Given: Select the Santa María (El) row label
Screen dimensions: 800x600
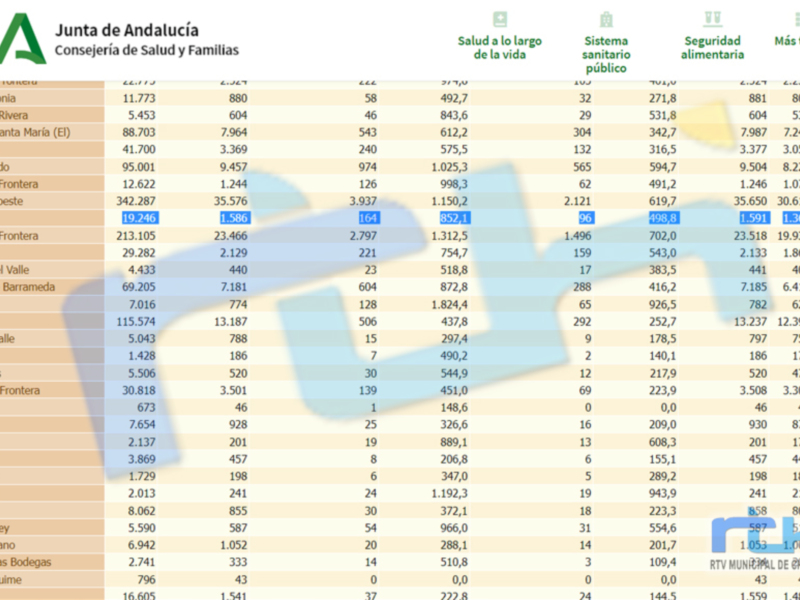Looking at the screenshot, I should tap(35, 132).
